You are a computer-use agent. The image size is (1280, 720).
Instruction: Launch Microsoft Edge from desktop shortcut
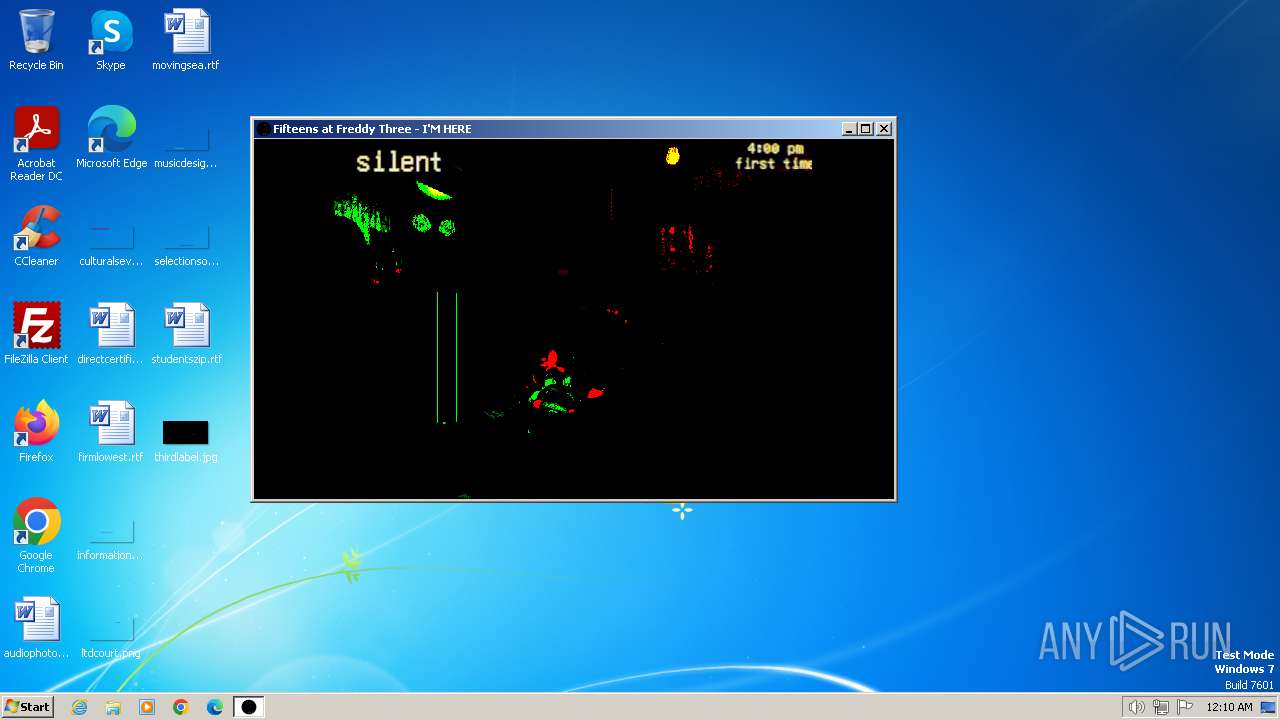tap(111, 138)
